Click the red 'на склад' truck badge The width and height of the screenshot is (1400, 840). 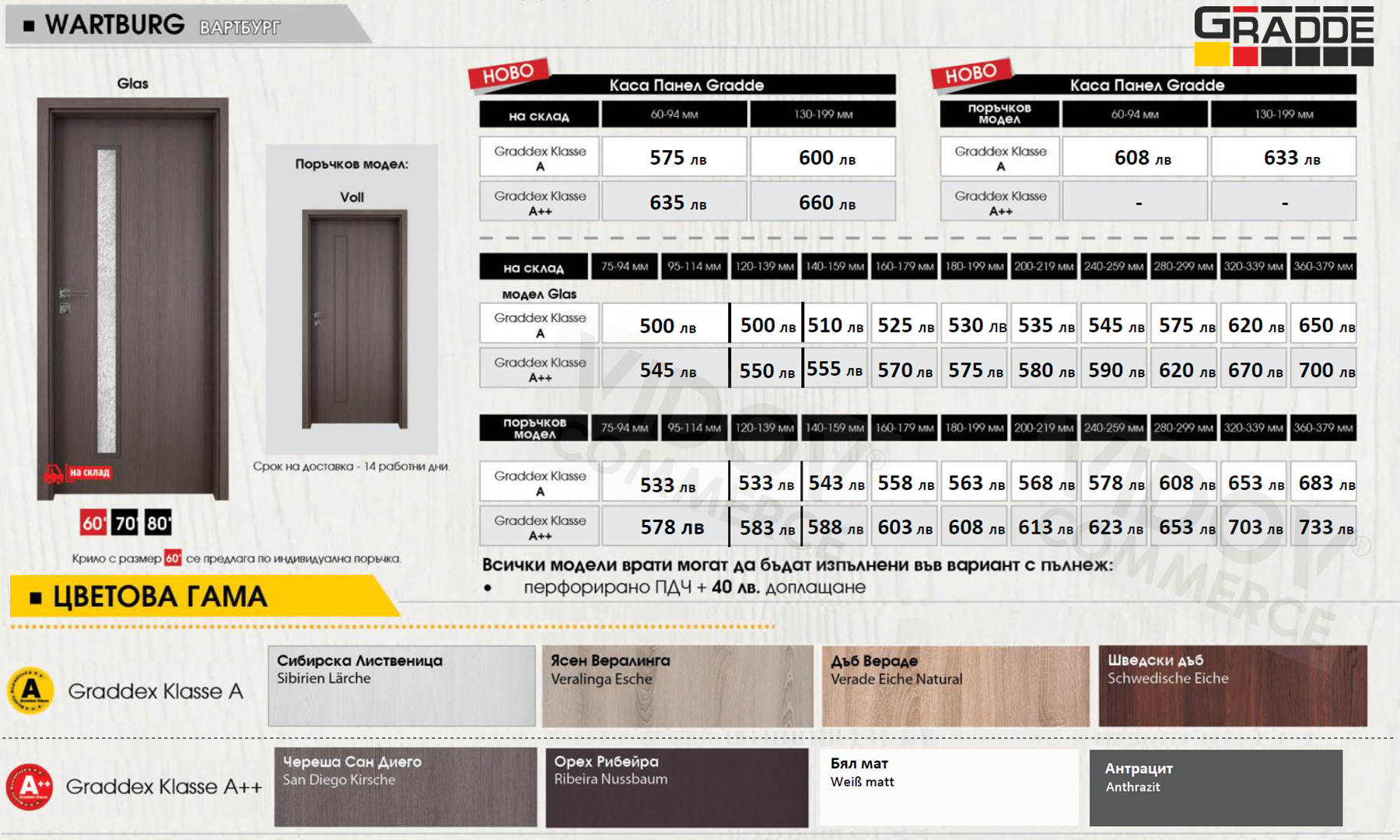(78, 472)
